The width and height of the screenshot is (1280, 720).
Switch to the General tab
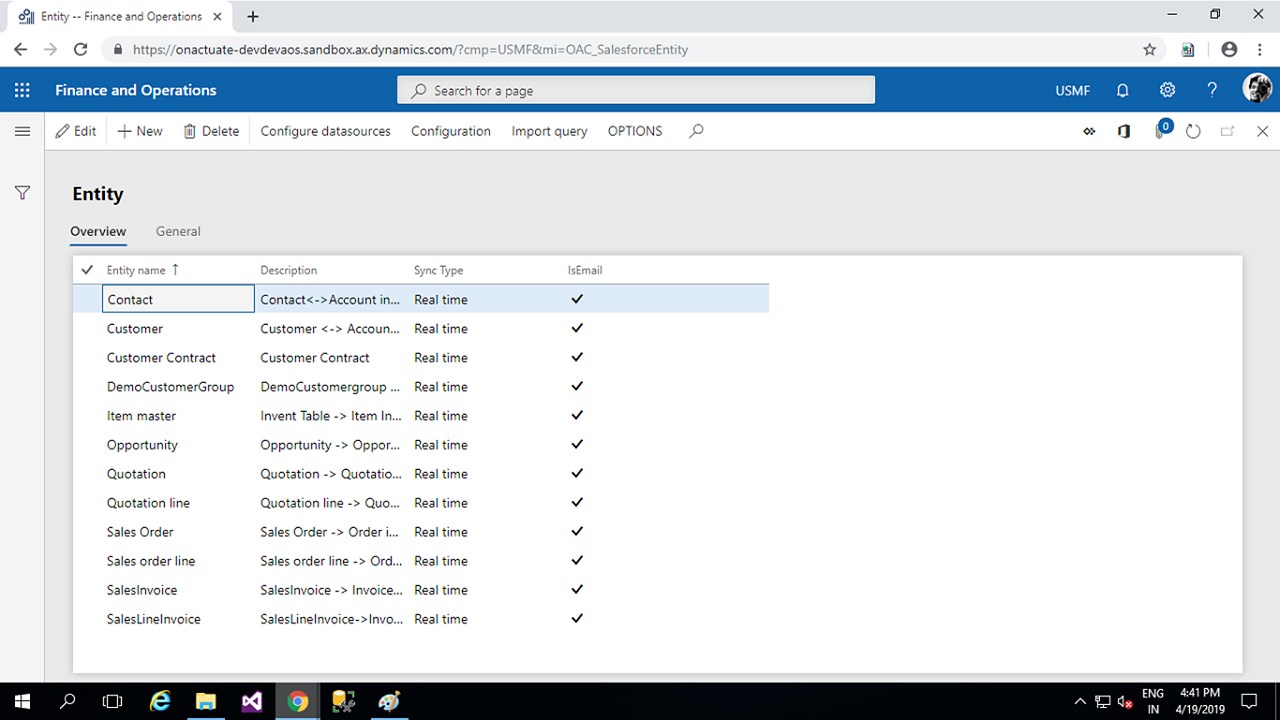tap(178, 231)
